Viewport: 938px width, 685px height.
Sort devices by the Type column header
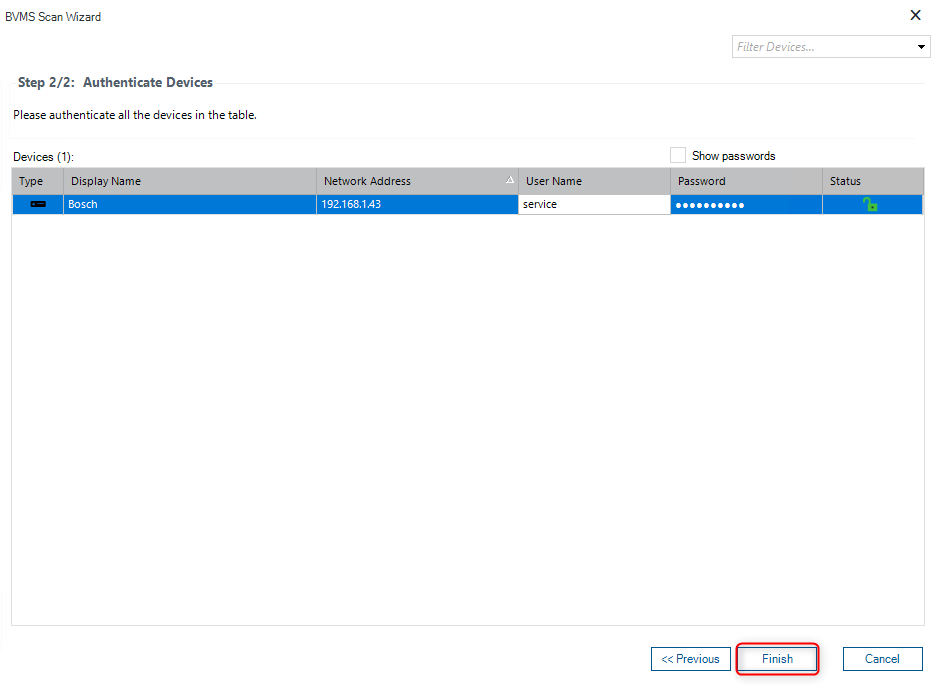coord(32,181)
